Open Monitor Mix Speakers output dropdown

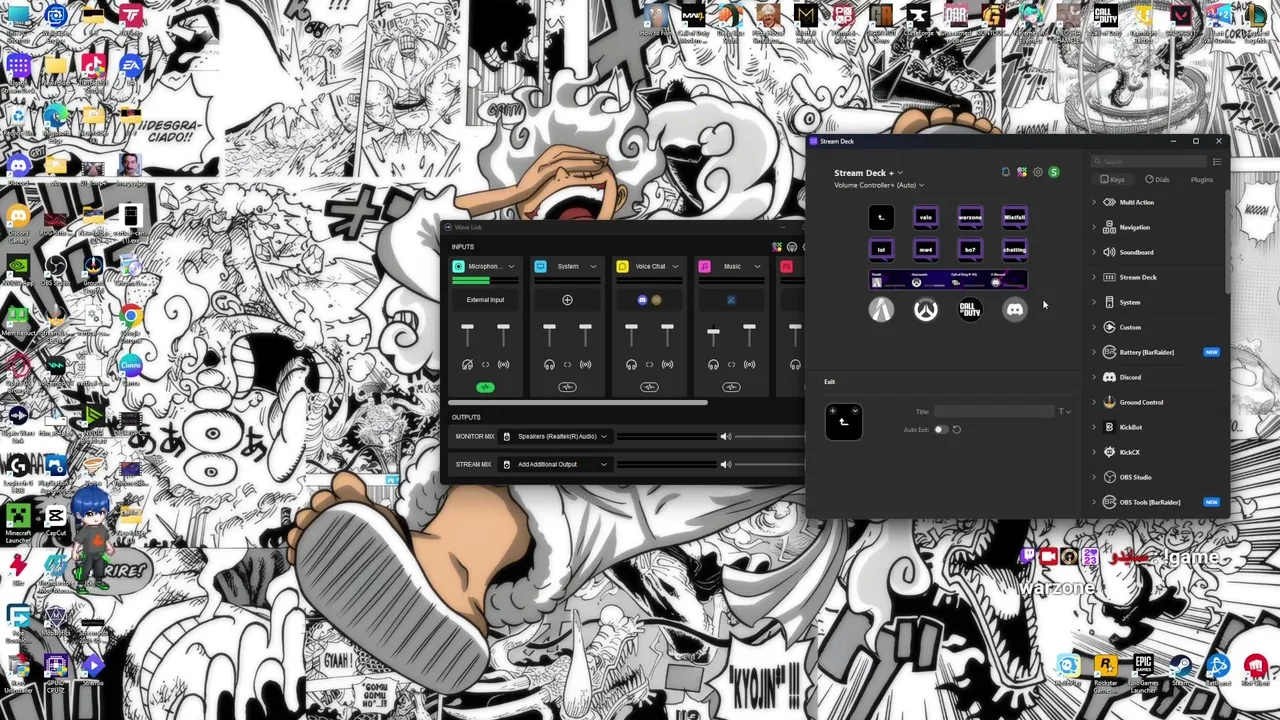click(555, 436)
